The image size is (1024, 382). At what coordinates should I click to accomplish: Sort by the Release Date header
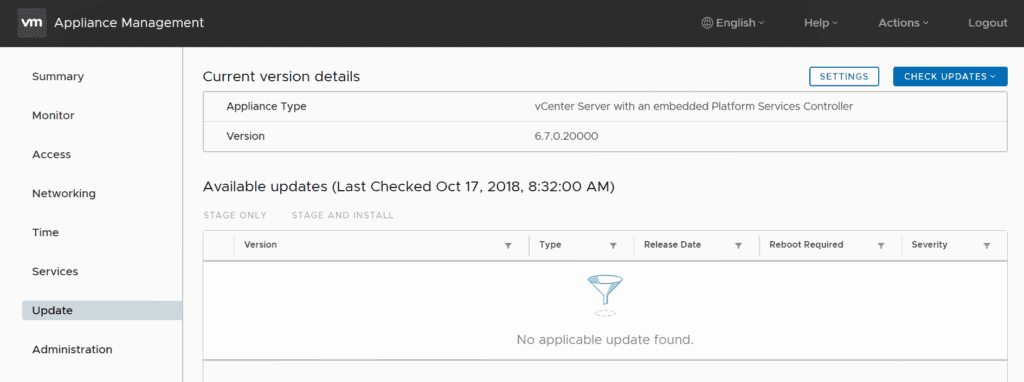673,245
